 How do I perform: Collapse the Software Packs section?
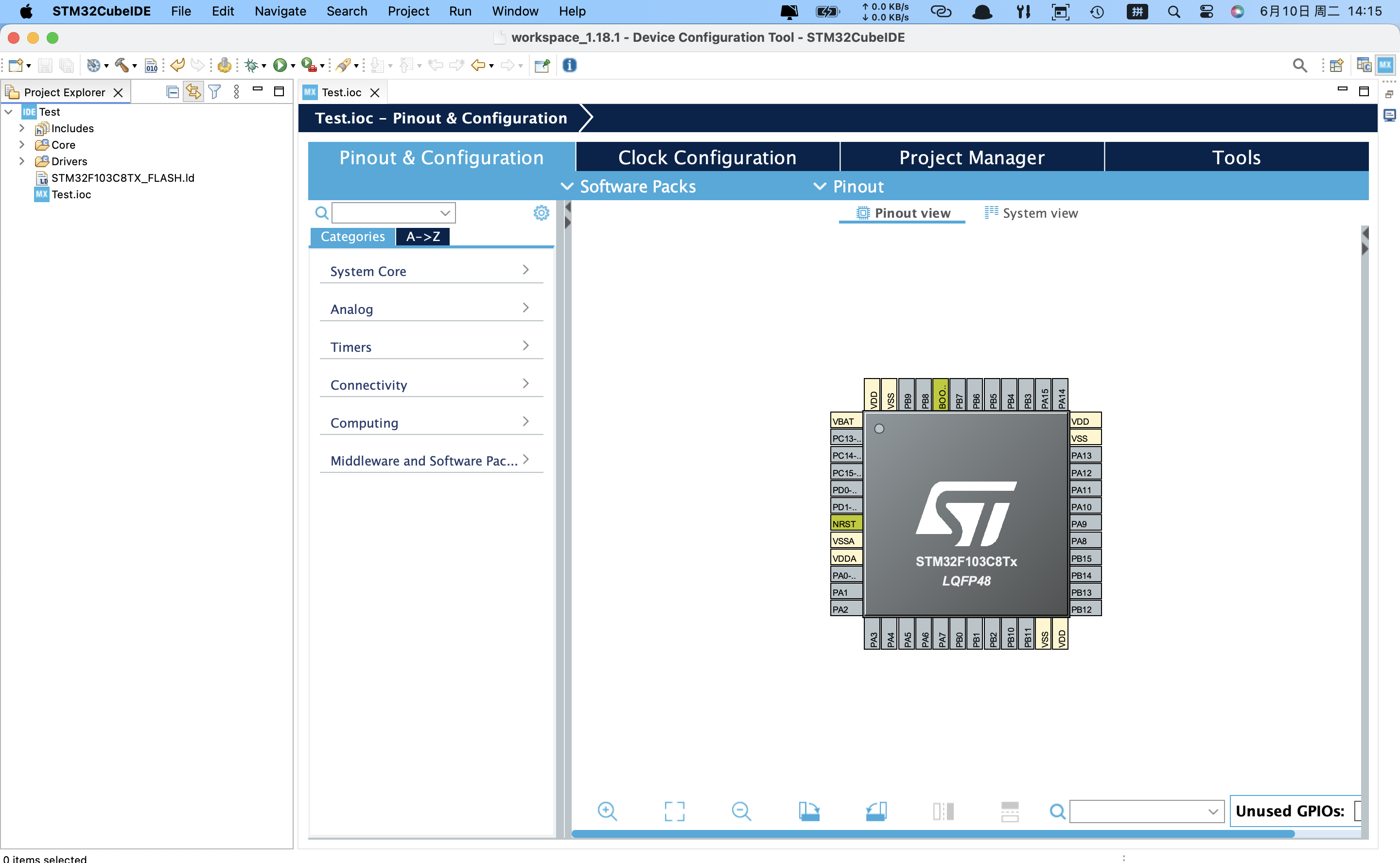point(567,186)
